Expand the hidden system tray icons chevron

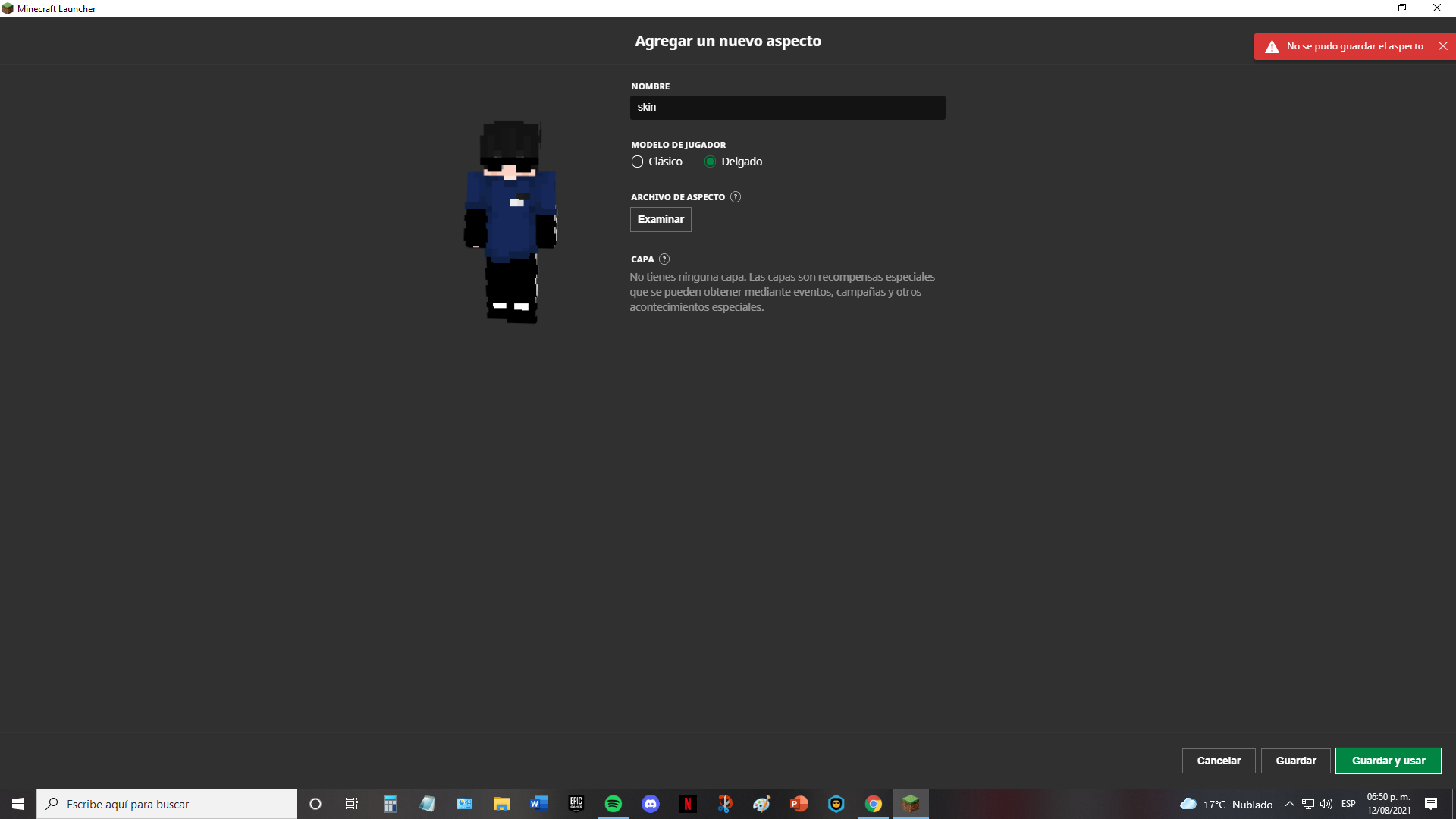click(1289, 804)
